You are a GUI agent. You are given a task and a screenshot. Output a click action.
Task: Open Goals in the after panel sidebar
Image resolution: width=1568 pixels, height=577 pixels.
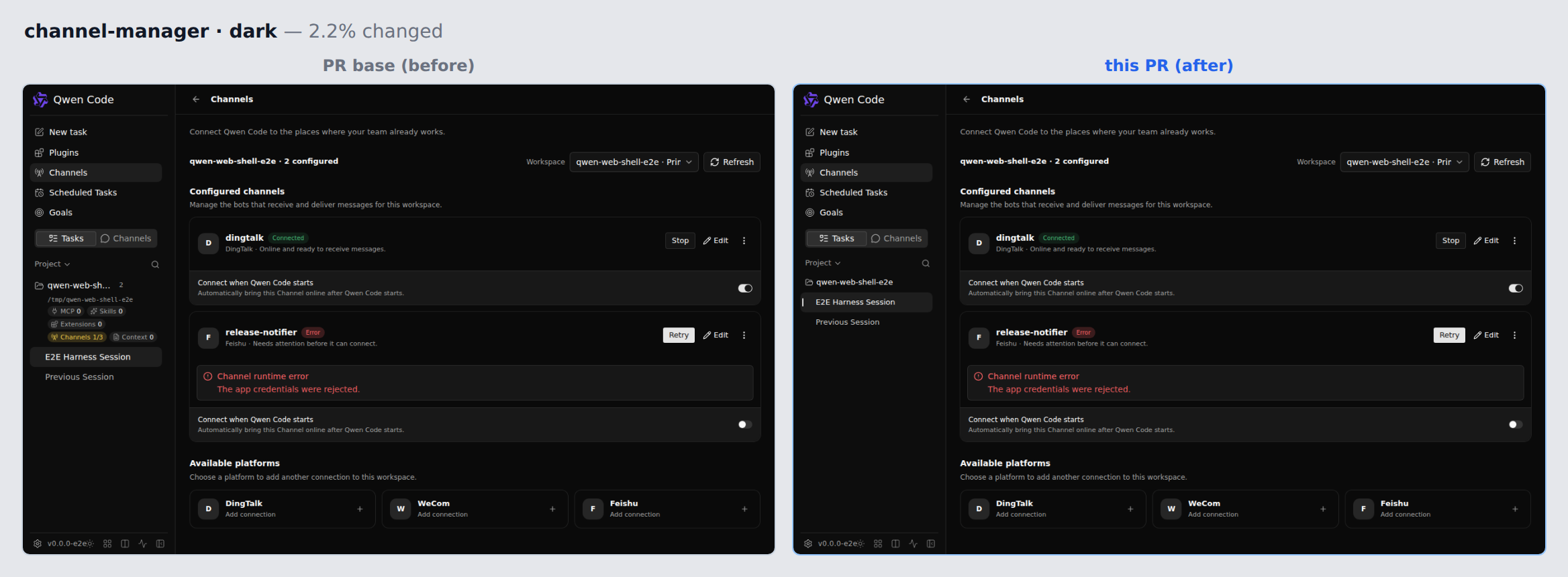(867, 213)
